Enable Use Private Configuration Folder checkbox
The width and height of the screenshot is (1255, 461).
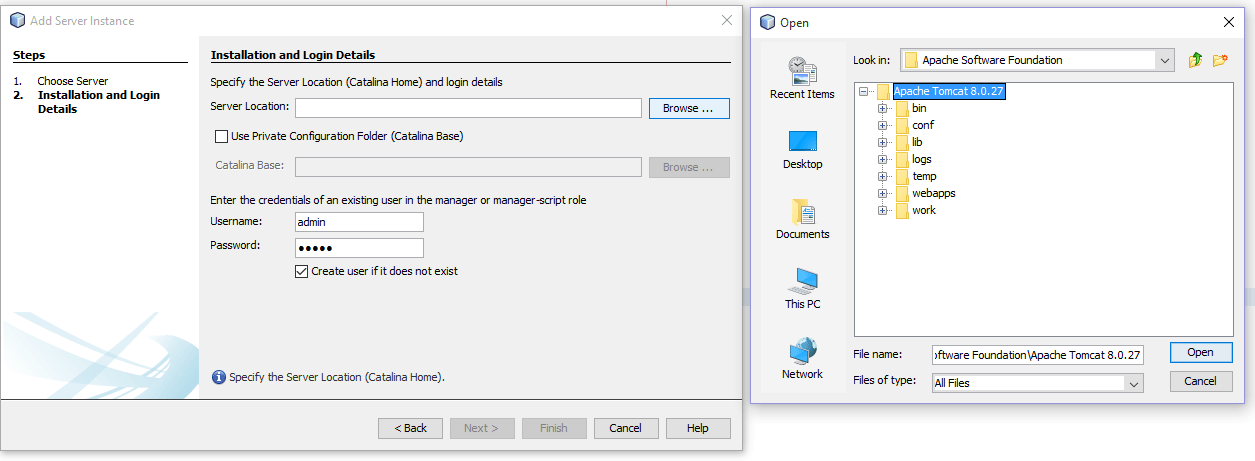pos(222,136)
